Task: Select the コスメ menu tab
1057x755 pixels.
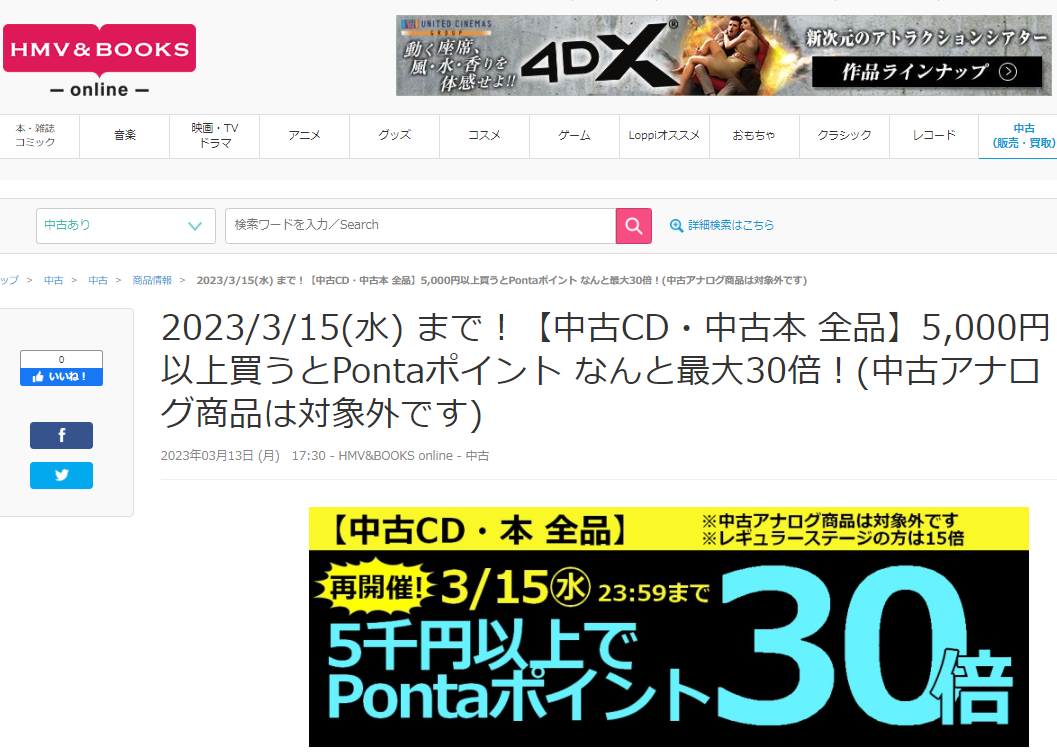Action: click(485, 135)
